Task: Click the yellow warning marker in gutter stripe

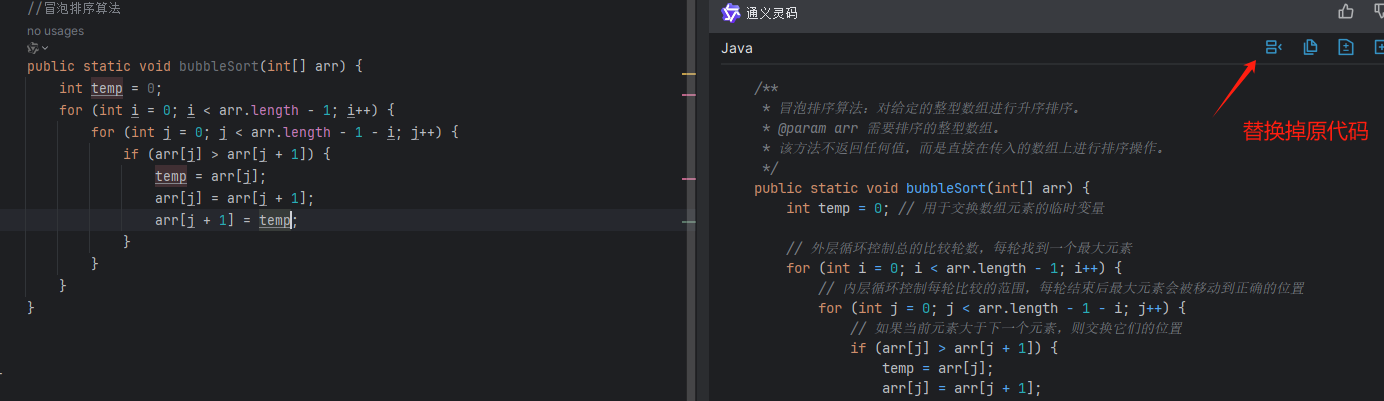Action: (688, 74)
